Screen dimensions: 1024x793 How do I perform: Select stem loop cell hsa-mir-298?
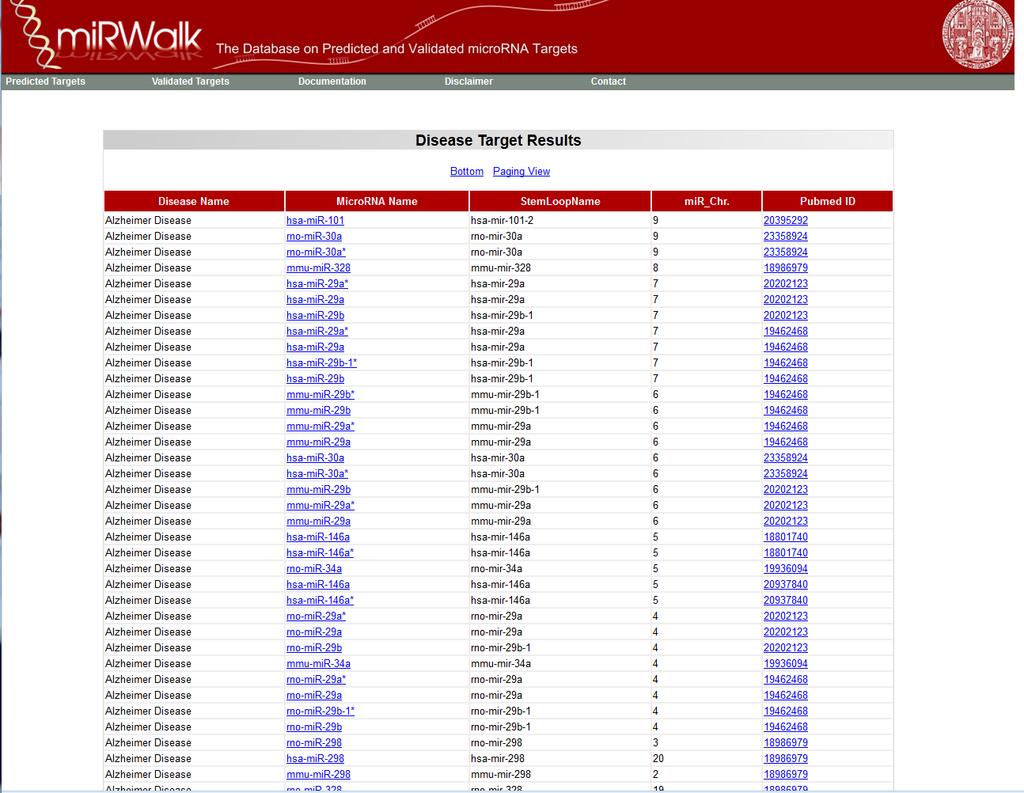[498, 758]
